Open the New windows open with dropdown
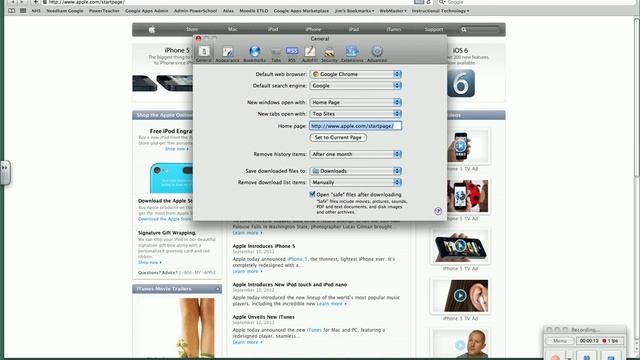Image resolution: width=640 pixels, height=360 pixels. [x=356, y=102]
